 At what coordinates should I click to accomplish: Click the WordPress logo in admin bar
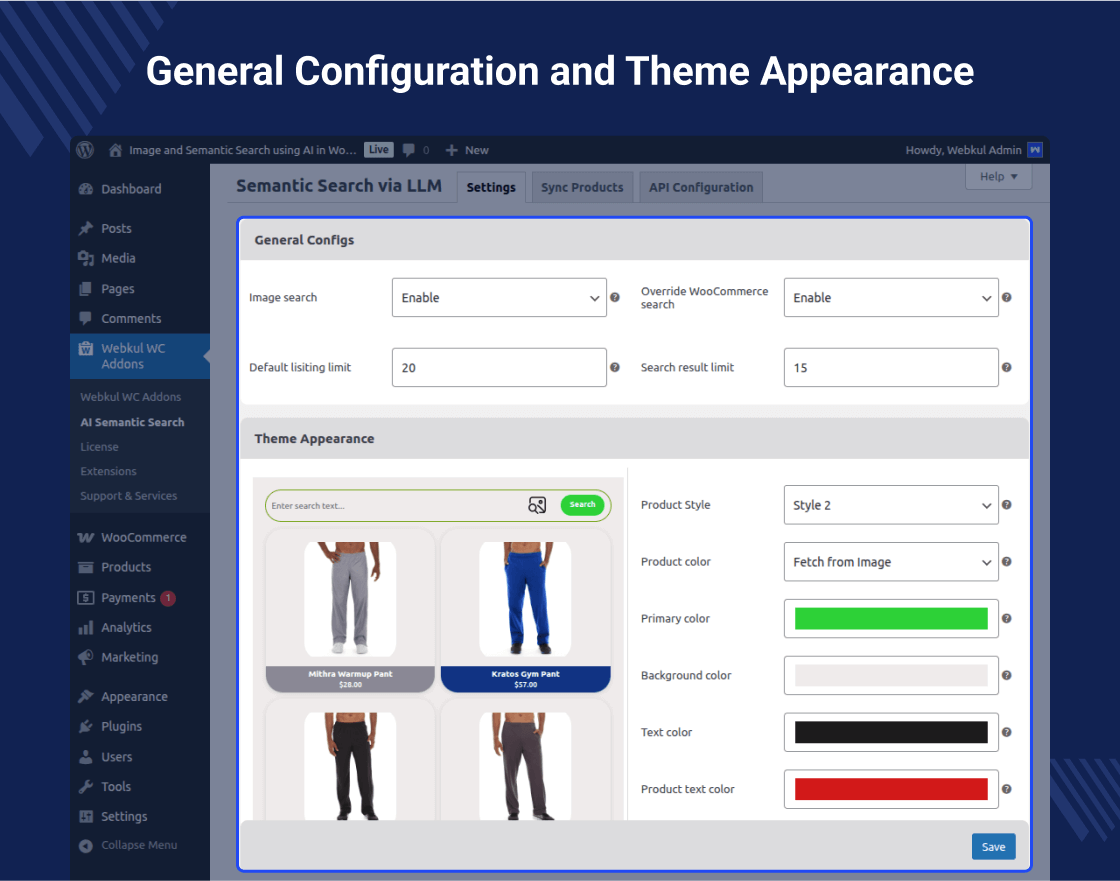click(x=85, y=149)
